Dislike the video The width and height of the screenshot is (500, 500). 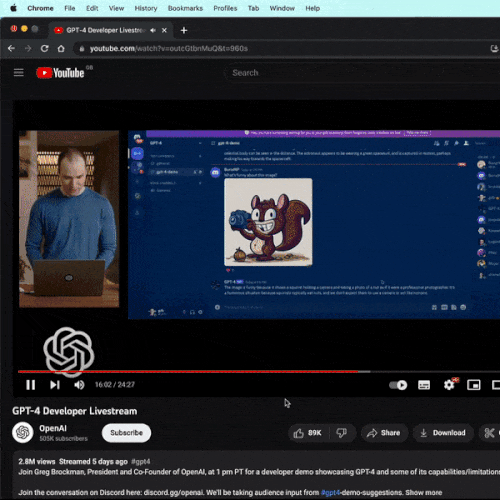coord(342,433)
